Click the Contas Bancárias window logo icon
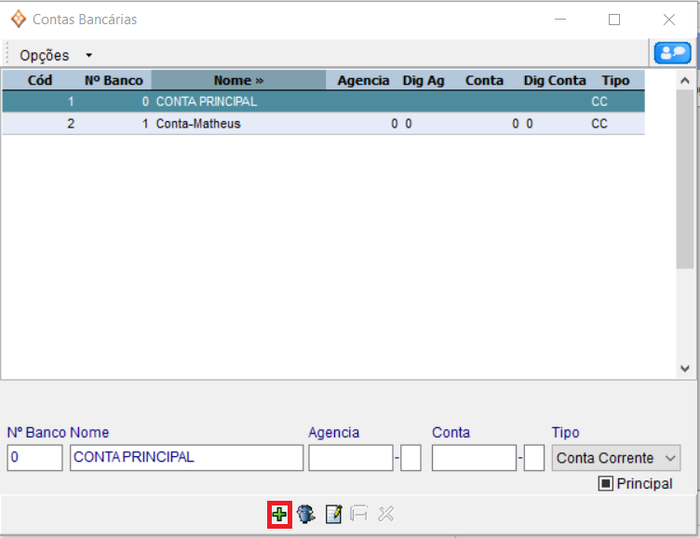 coord(18,19)
